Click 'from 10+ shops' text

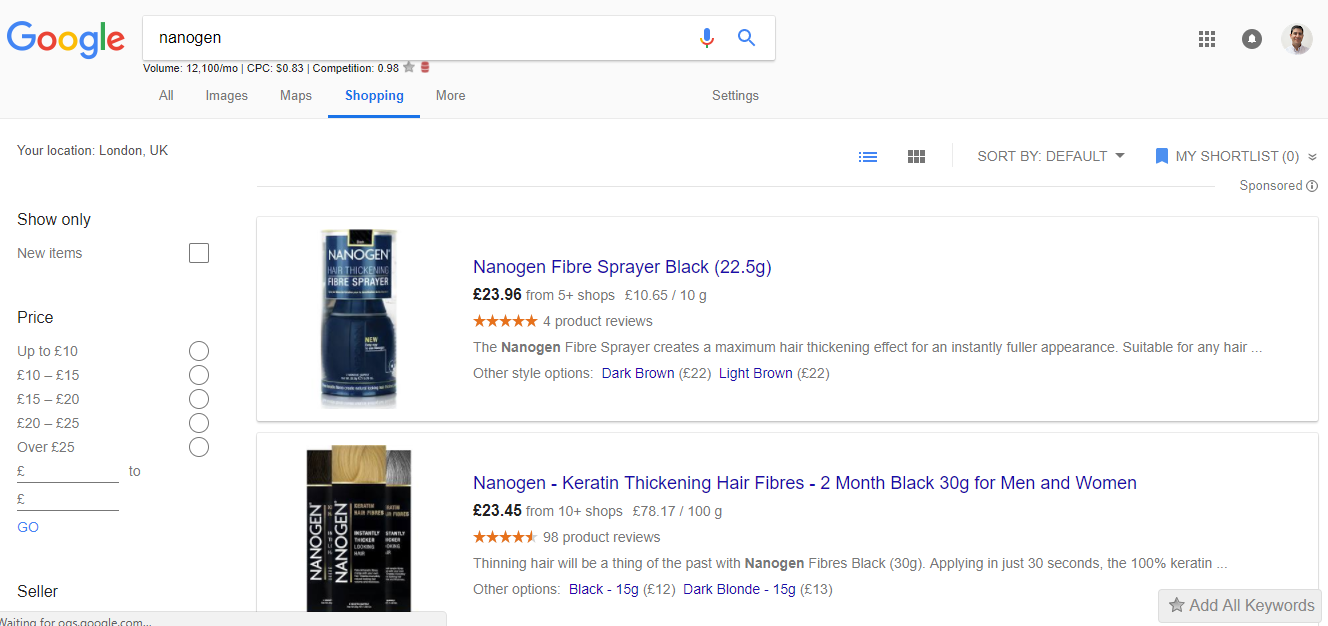574,511
